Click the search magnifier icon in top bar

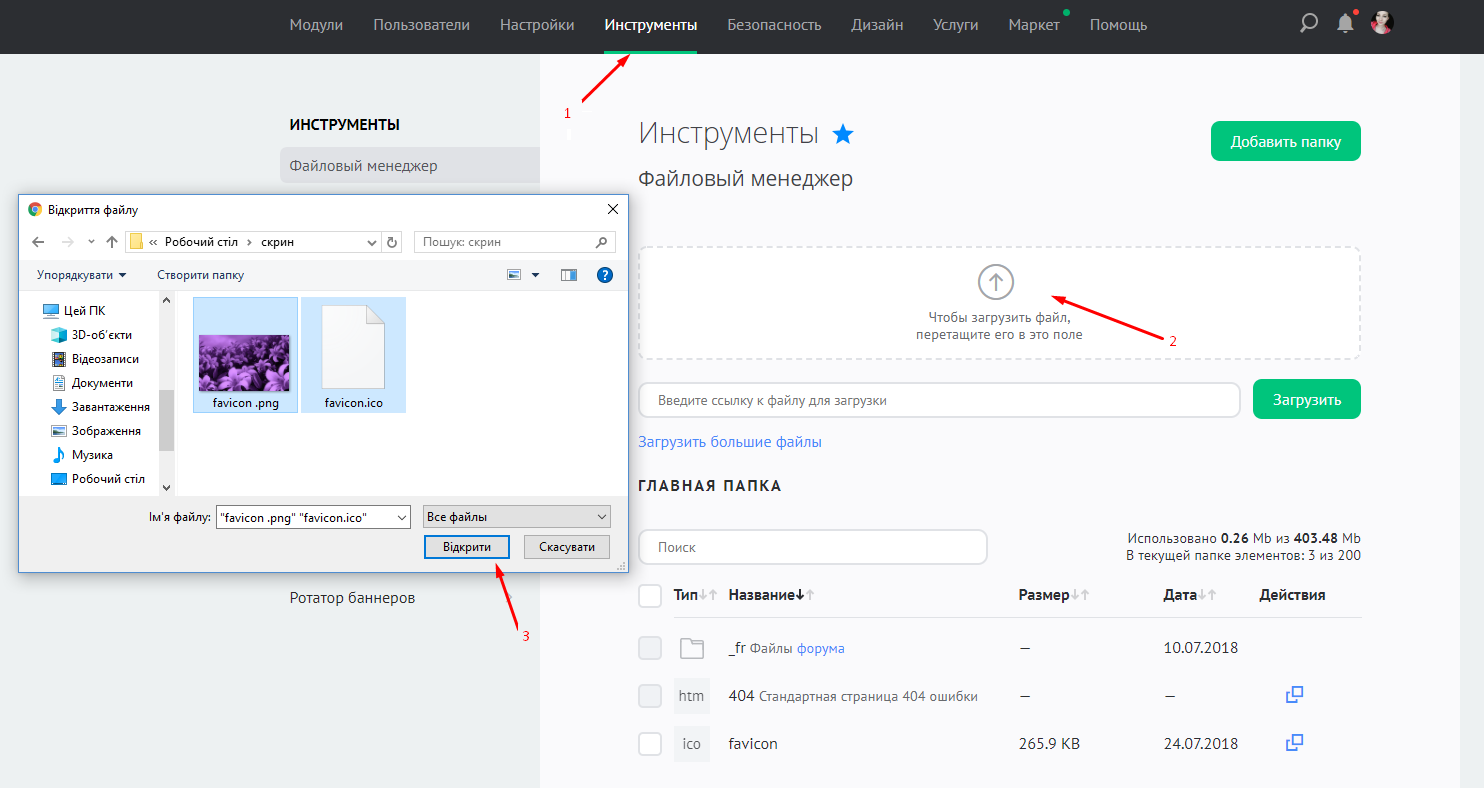pos(1308,23)
